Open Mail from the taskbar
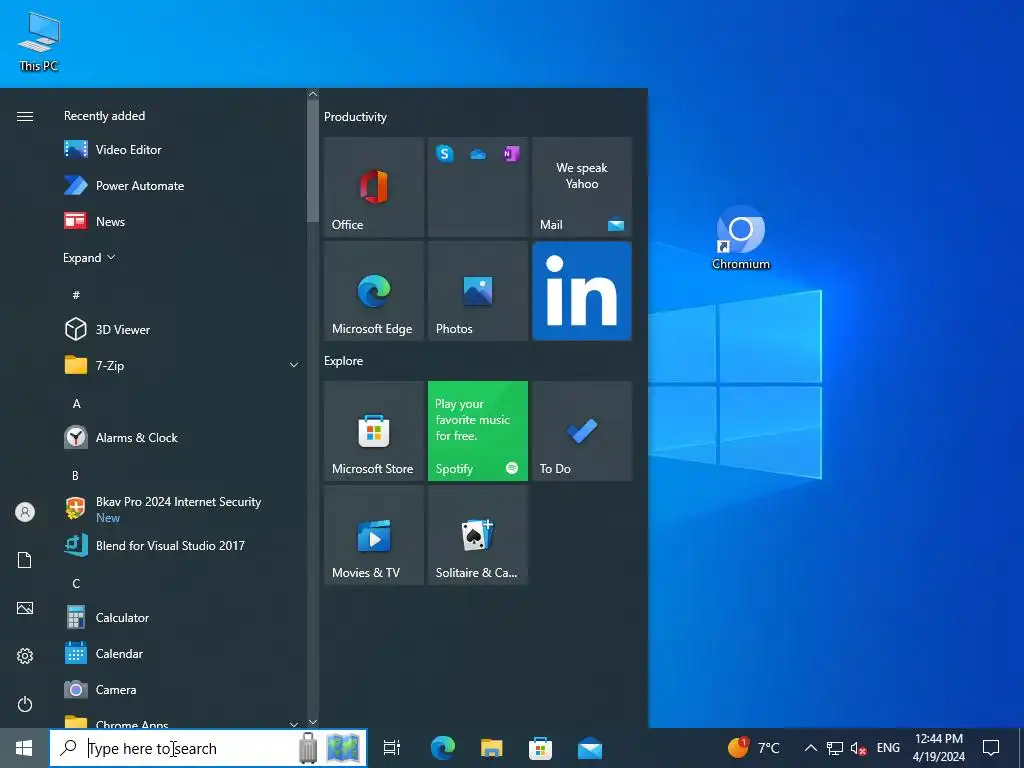 590,748
